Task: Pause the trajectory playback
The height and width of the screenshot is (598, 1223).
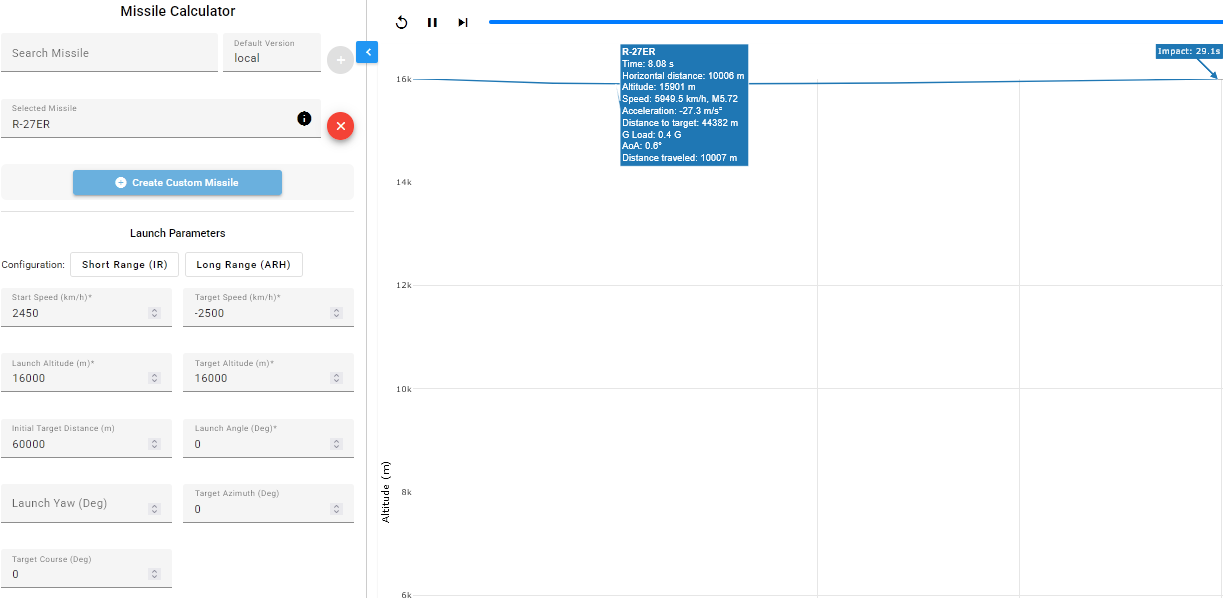Action: (432, 22)
